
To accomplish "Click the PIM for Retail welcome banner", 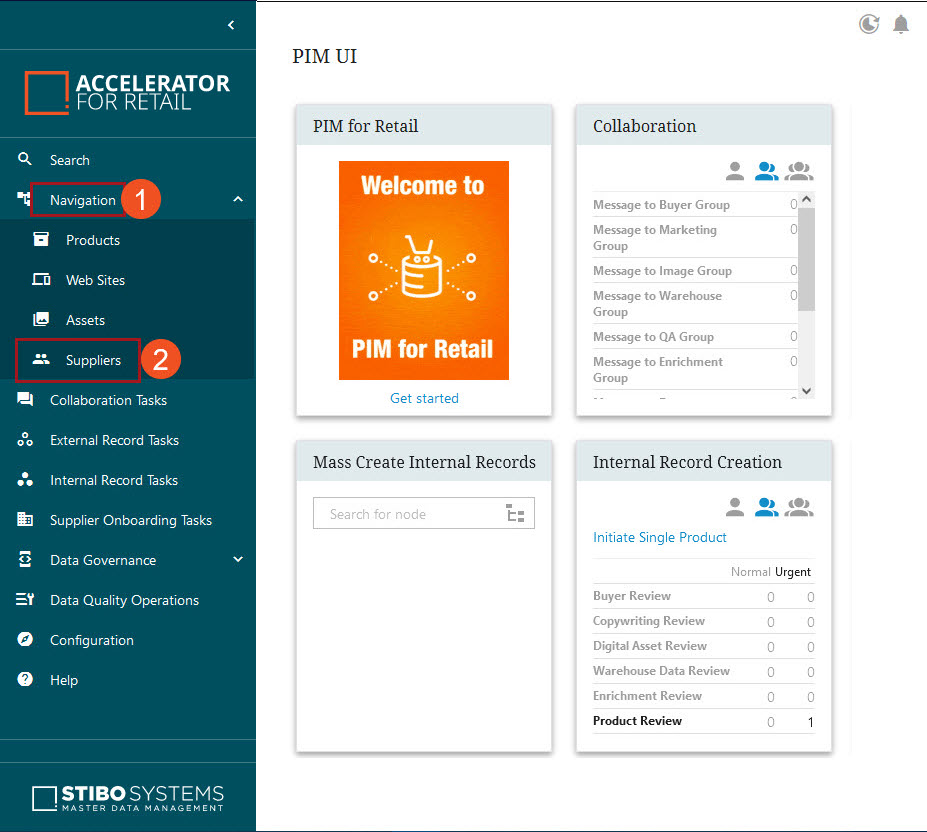I will pyautogui.click(x=424, y=270).
